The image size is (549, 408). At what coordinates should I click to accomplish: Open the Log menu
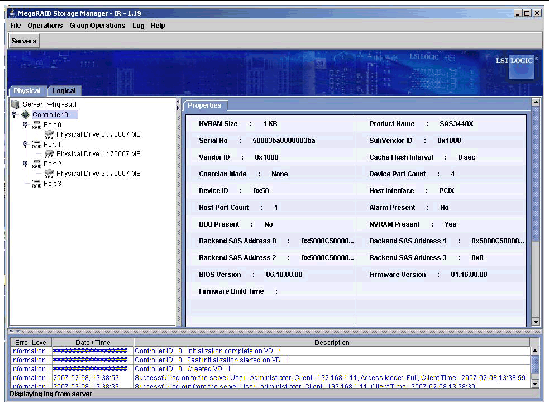coord(138,26)
